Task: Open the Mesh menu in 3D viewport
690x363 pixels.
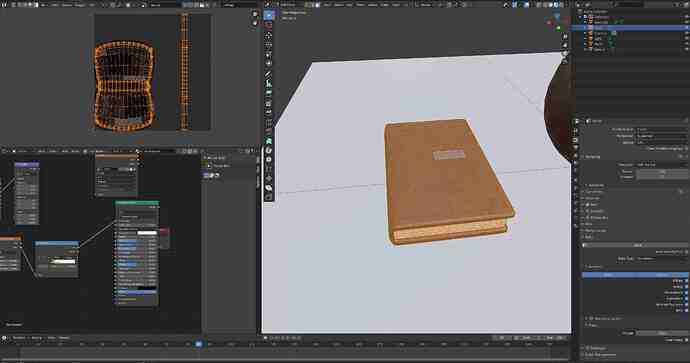Action: click(361, 5)
